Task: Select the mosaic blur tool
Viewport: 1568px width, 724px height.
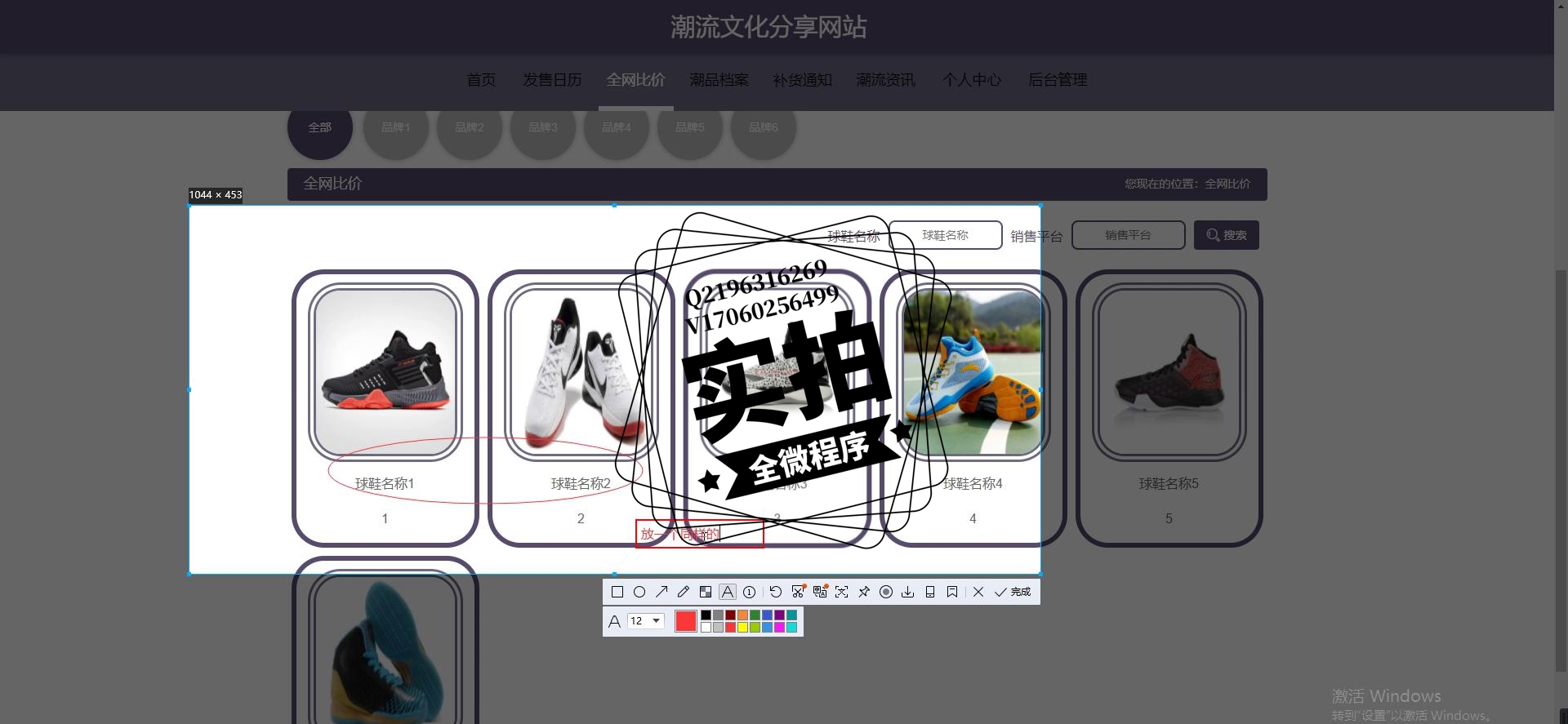Action: (x=706, y=592)
